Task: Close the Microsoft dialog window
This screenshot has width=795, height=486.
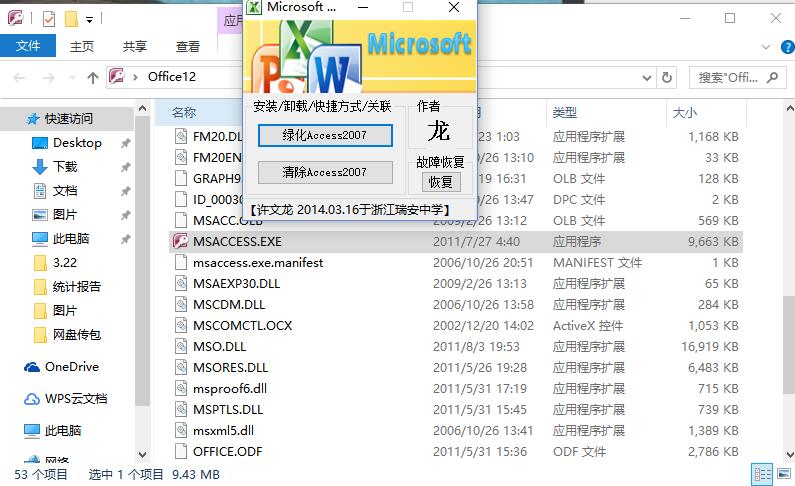Action: 454,7
